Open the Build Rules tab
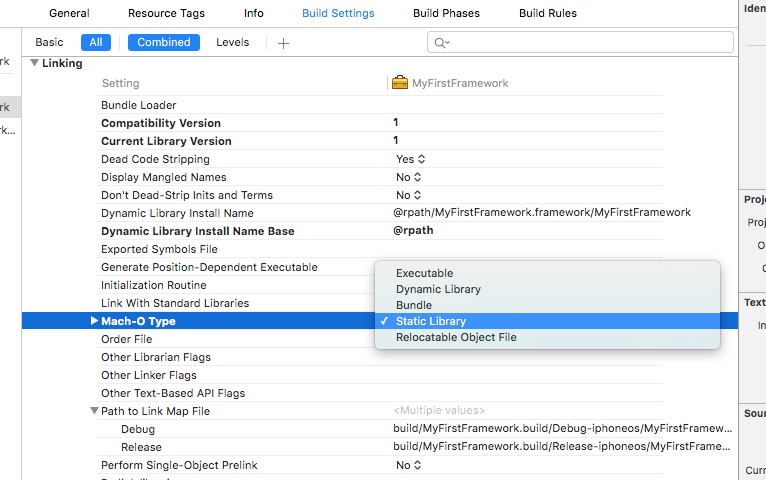This screenshot has width=766, height=480. pos(548,13)
